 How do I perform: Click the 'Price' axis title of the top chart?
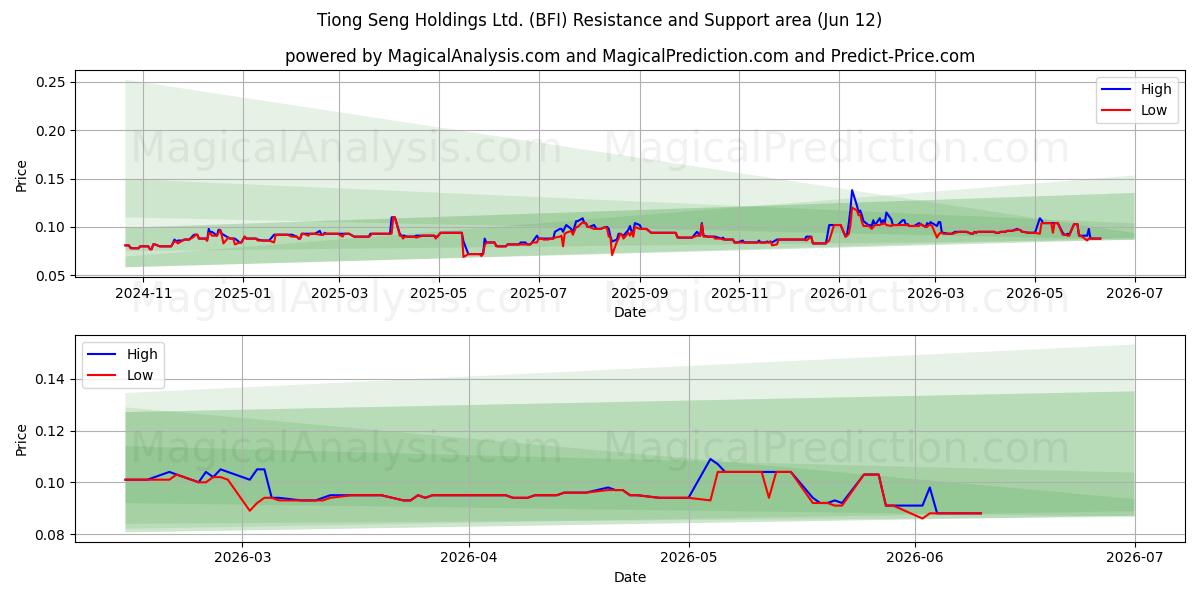click(x=22, y=176)
